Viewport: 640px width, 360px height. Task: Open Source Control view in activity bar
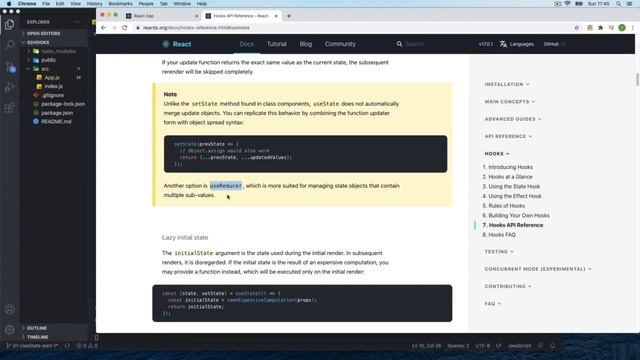[x=10, y=66]
